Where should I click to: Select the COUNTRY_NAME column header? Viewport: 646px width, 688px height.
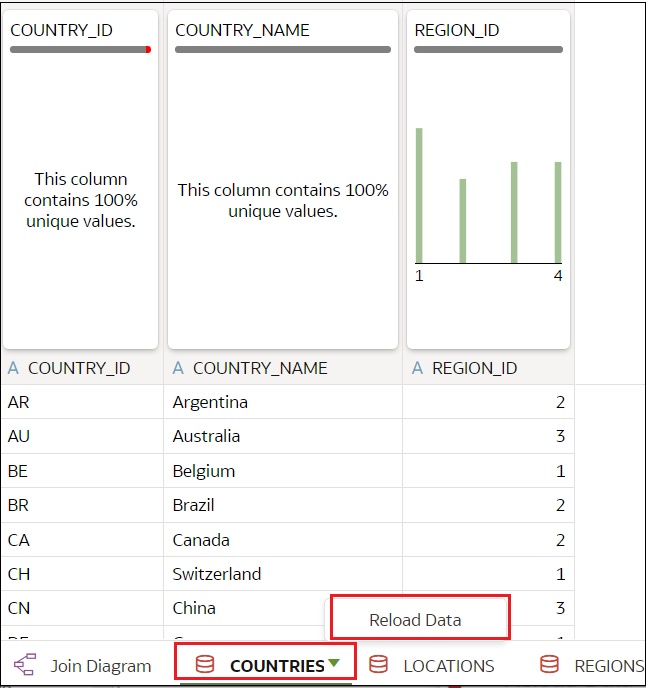tap(283, 368)
